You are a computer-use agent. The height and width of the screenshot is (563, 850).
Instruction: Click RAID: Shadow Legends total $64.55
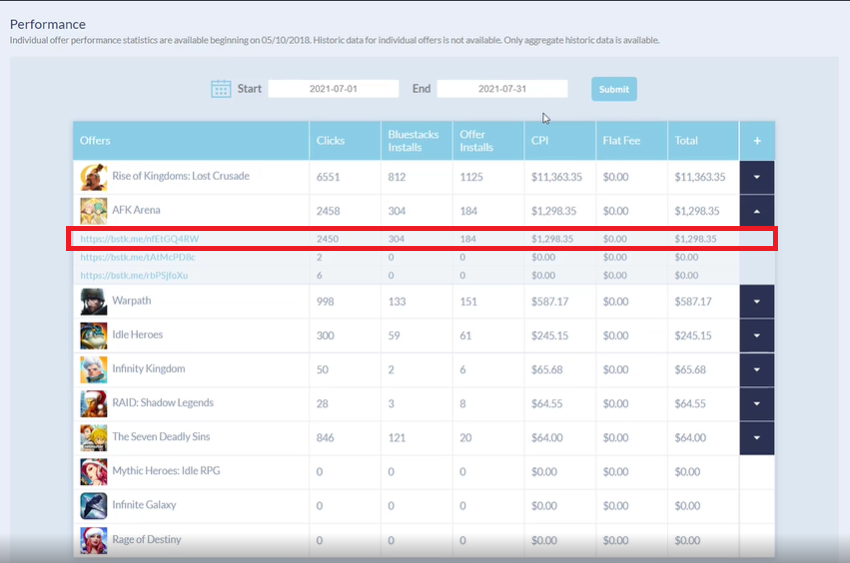[x=690, y=404]
